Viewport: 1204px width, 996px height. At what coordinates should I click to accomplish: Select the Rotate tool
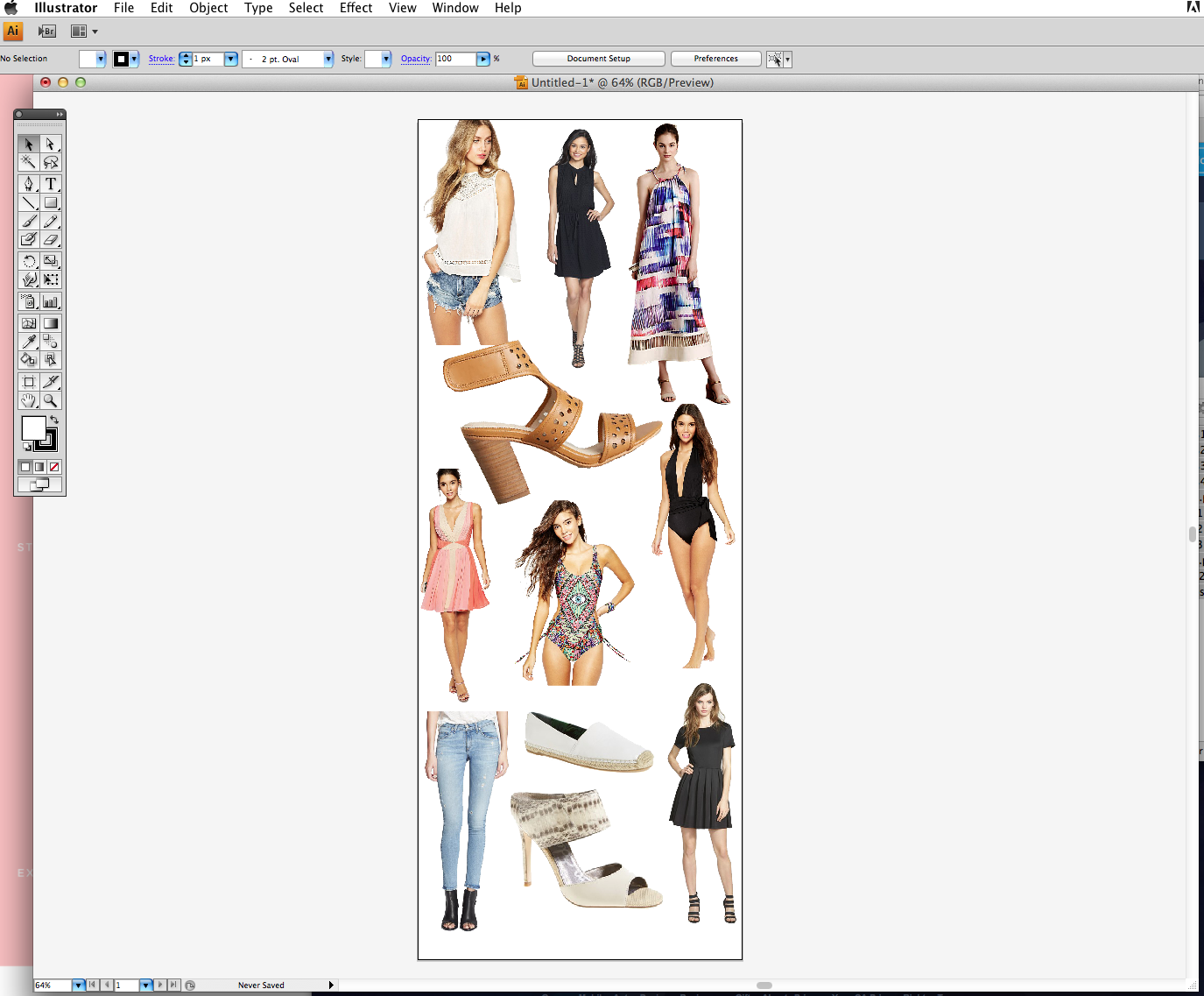click(x=29, y=261)
